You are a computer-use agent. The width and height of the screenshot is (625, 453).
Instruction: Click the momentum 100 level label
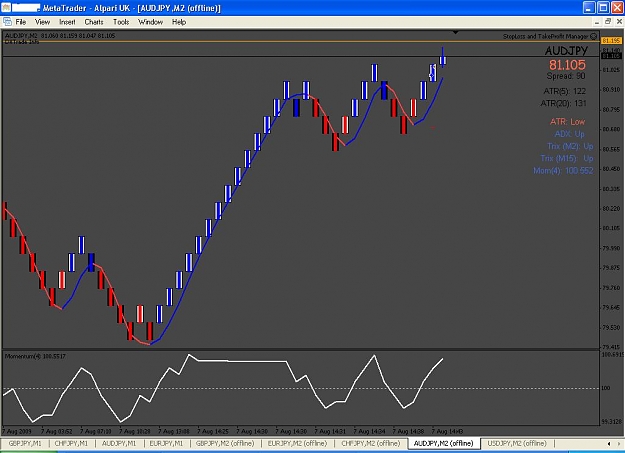pyautogui.click(x=606, y=388)
